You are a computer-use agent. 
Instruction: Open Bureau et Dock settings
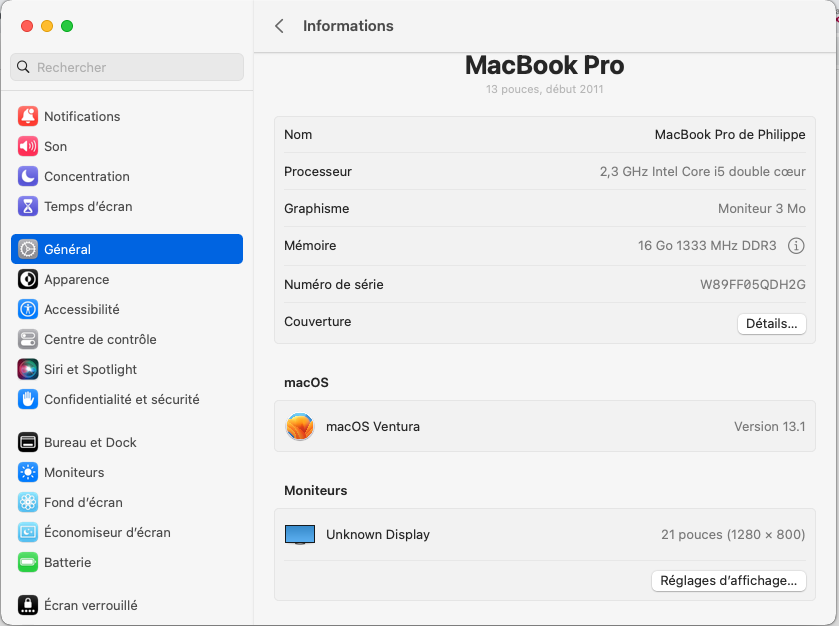127,442
